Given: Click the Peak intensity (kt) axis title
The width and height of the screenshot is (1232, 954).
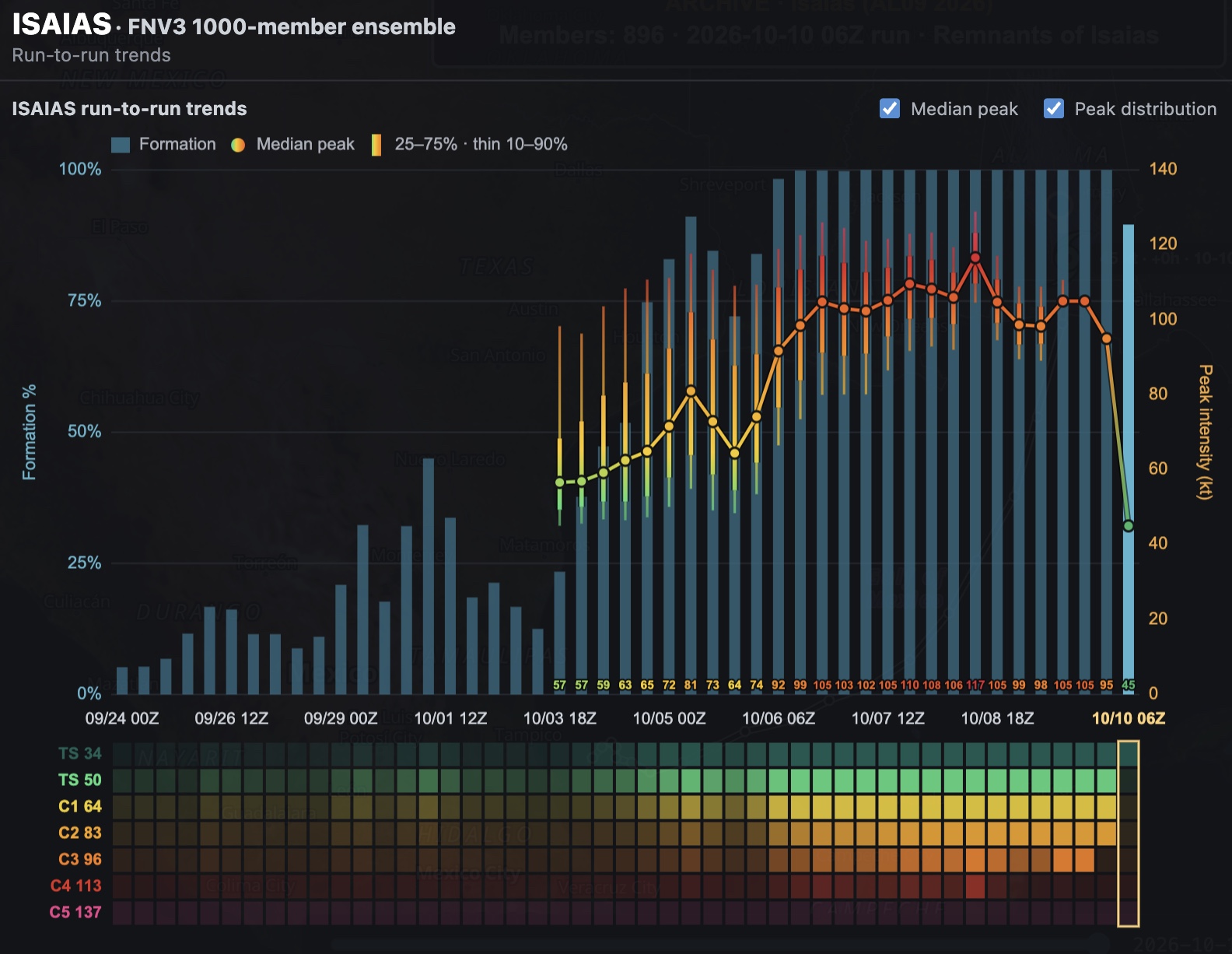Looking at the screenshot, I should click(1205, 431).
